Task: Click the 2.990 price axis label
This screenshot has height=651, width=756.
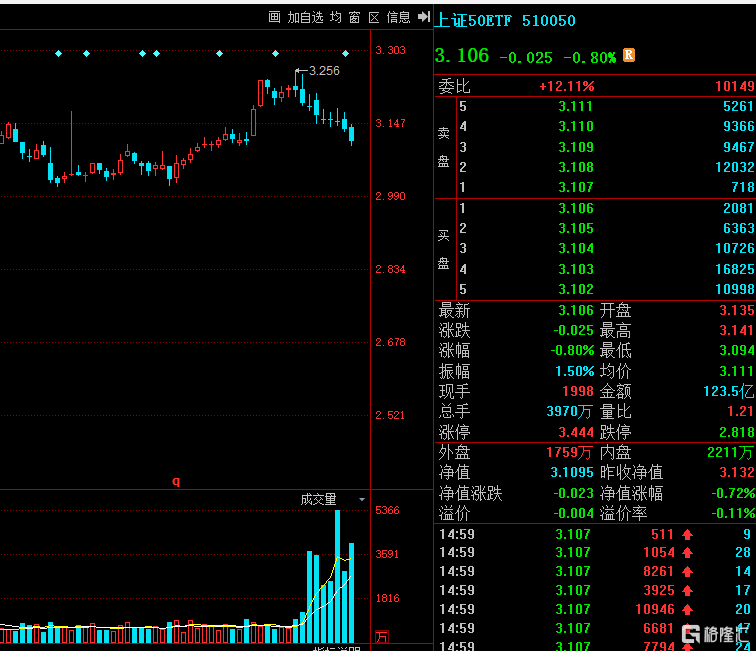Action: coord(391,196)
